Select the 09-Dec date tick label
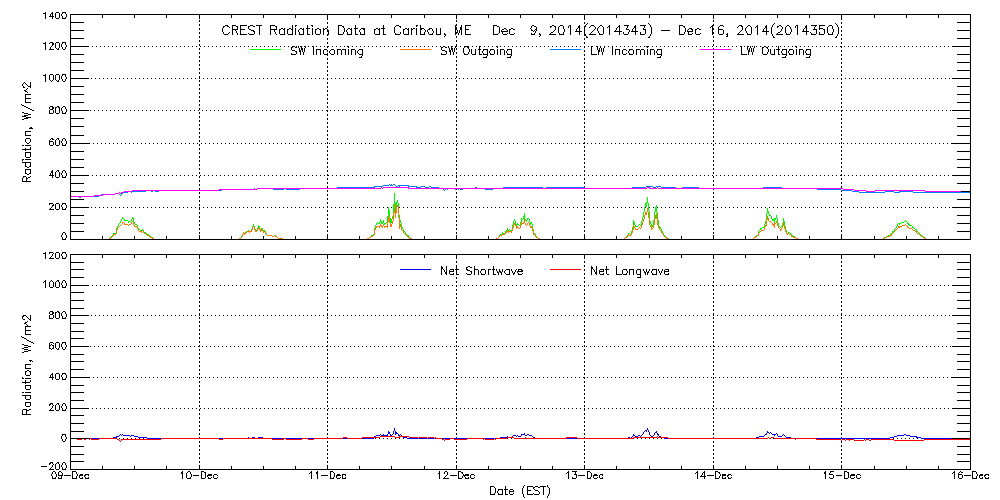Image resolution: width=1000 pixels, height=500 pixels. 73,477
